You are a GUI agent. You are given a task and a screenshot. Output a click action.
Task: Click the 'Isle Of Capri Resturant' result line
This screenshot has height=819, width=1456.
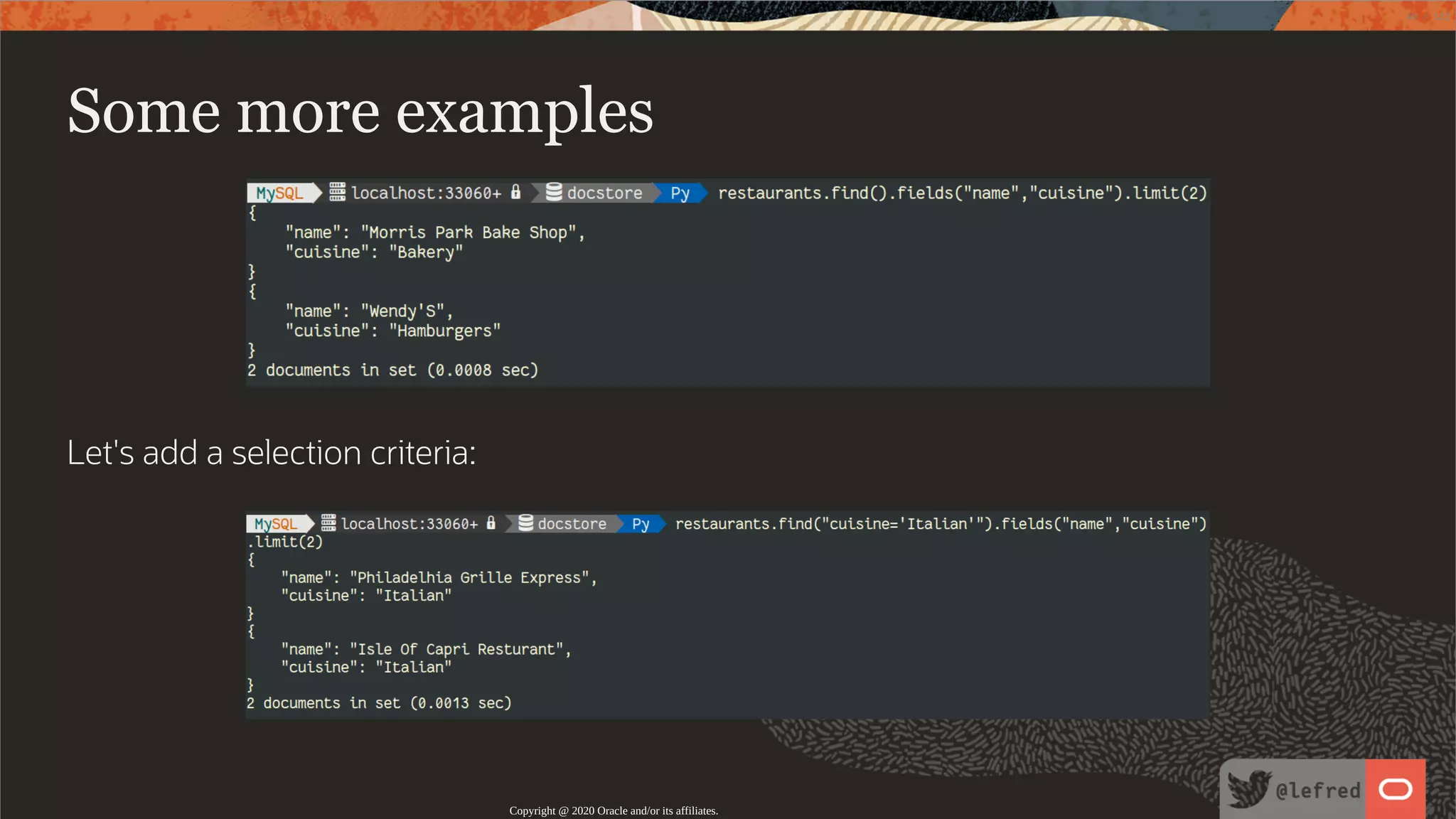pyautogui.click(x=425, y=649)
